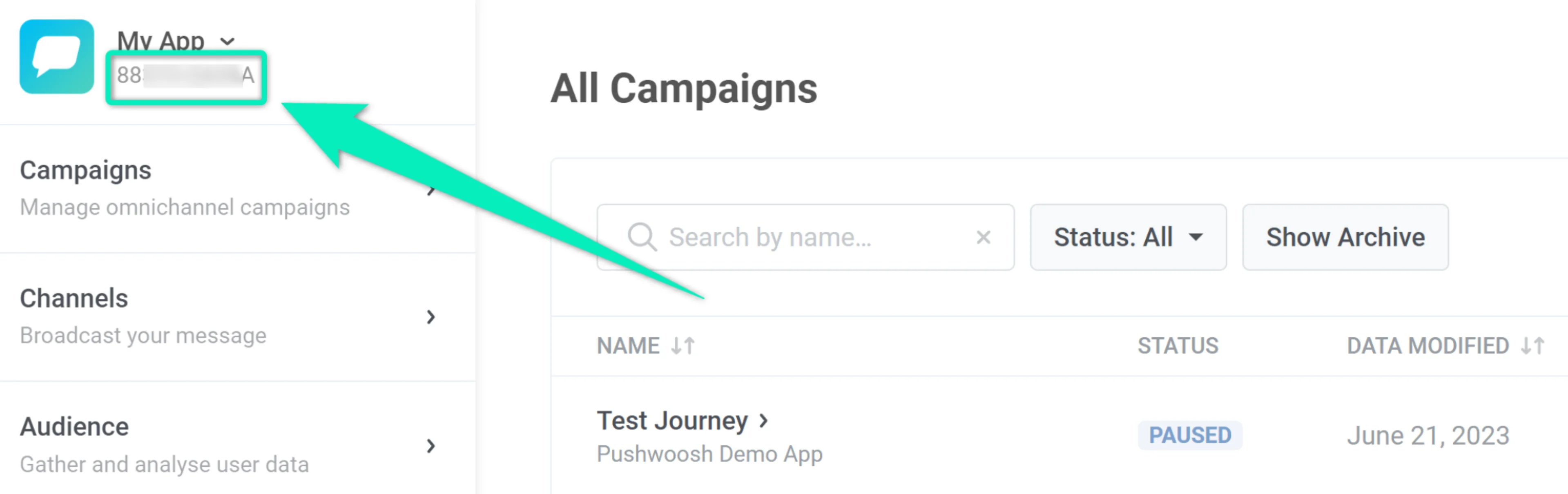Click the PAUSED status badge
The height and width of the screenshot is (494, 1568).
(x=1189, y=434)
